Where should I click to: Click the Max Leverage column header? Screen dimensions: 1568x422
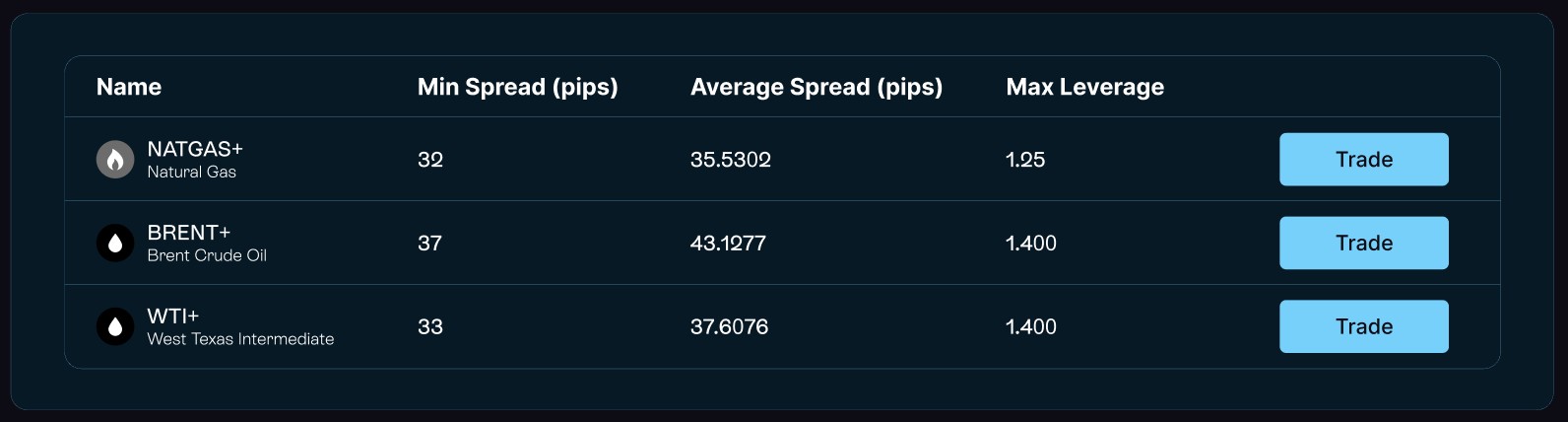pos(1085,87)
